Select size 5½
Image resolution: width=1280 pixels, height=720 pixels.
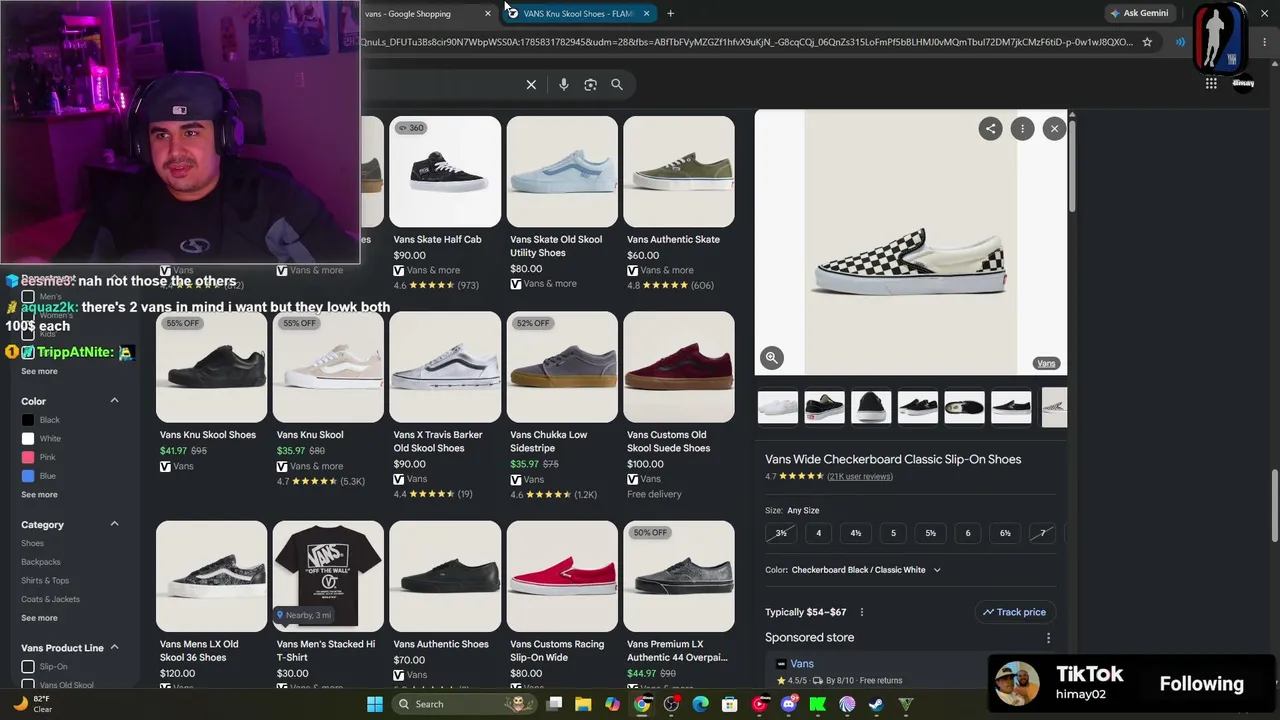[x=930, y=533]
